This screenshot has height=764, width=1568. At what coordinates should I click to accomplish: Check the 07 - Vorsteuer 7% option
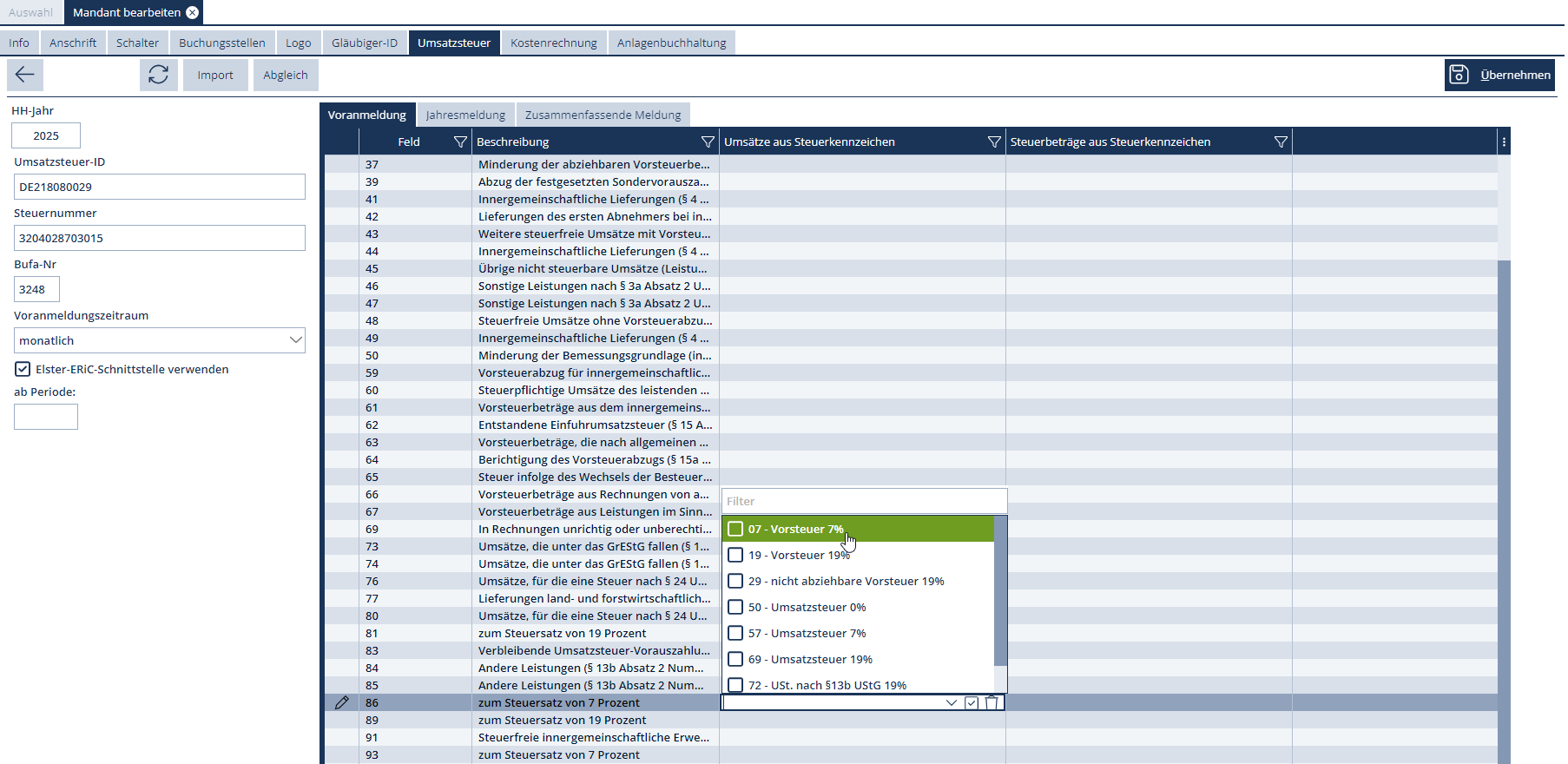tap(735, 529)
